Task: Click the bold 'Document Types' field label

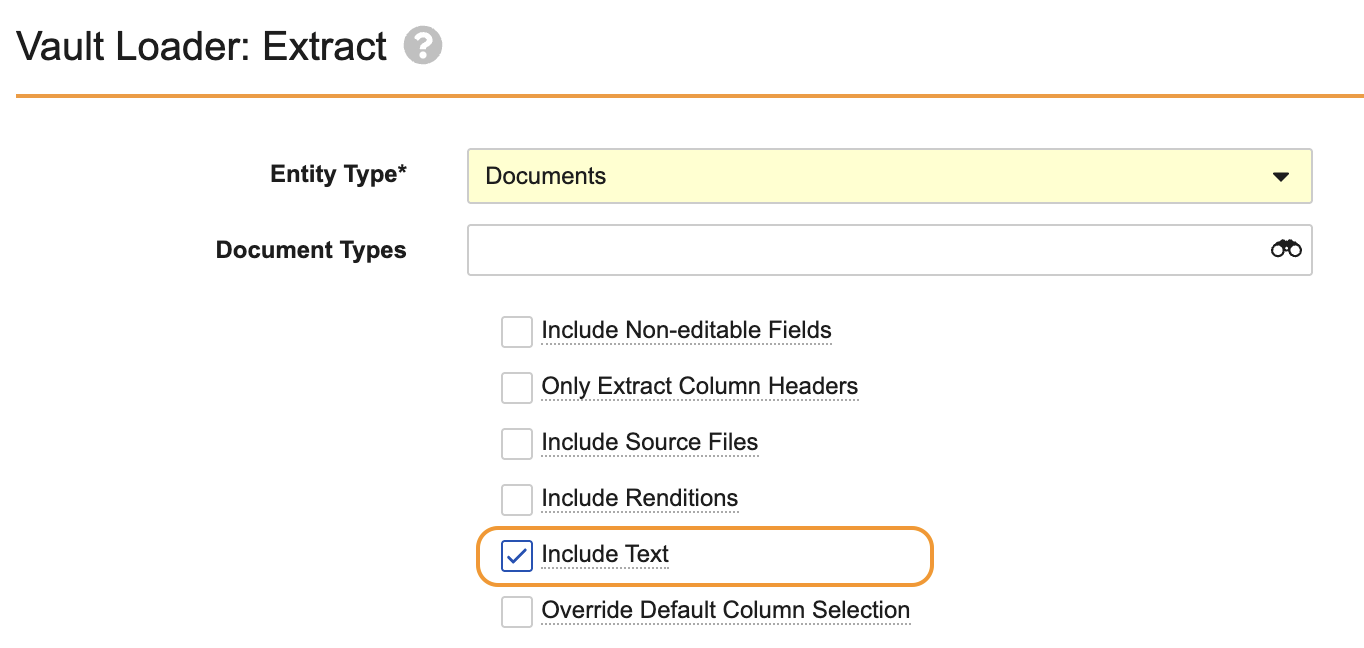Action: tap(311, 250)
